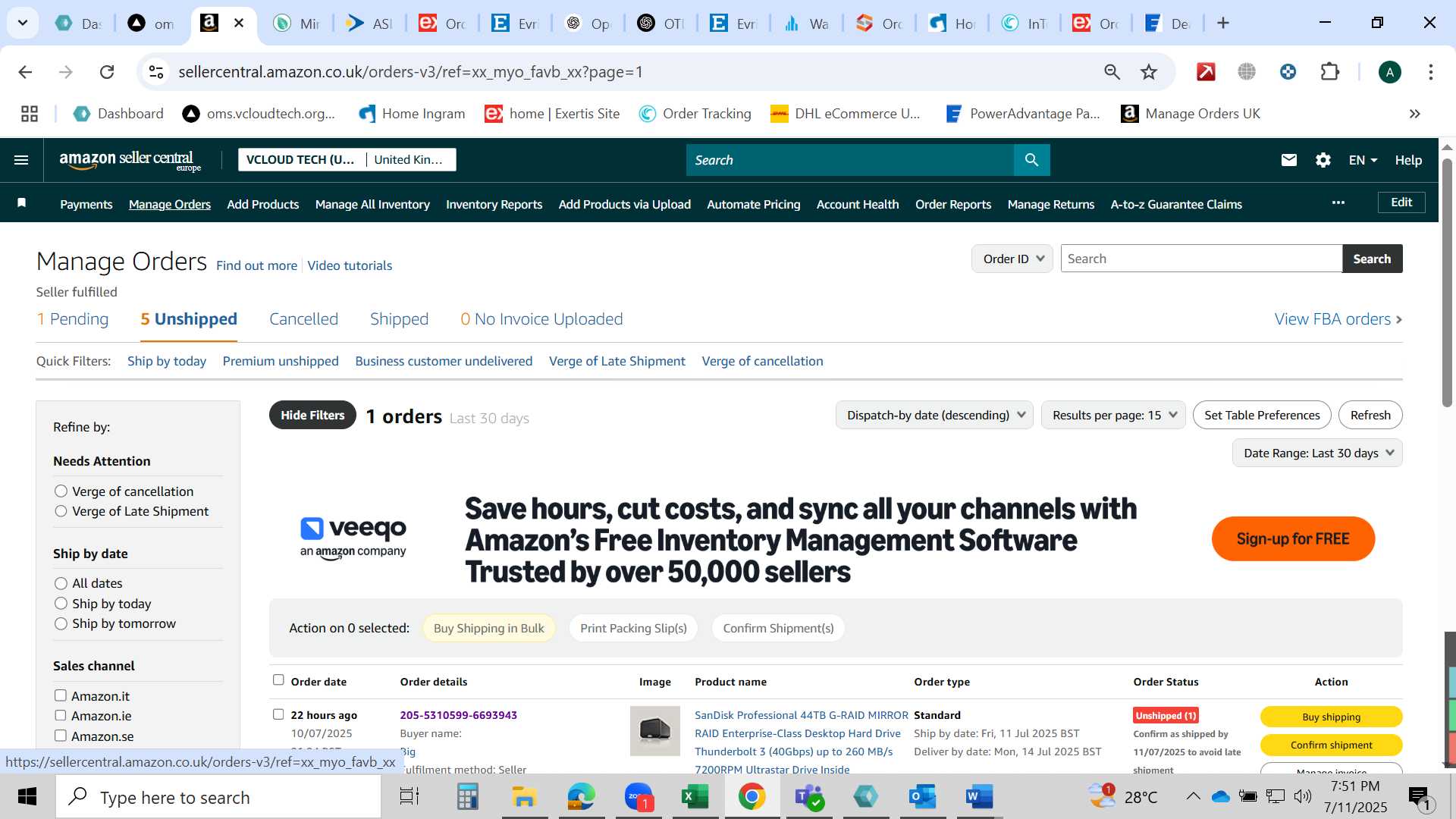1456x819 pixels.
Task: Close the active Amazon tab
Action: (x=239, y=24)
